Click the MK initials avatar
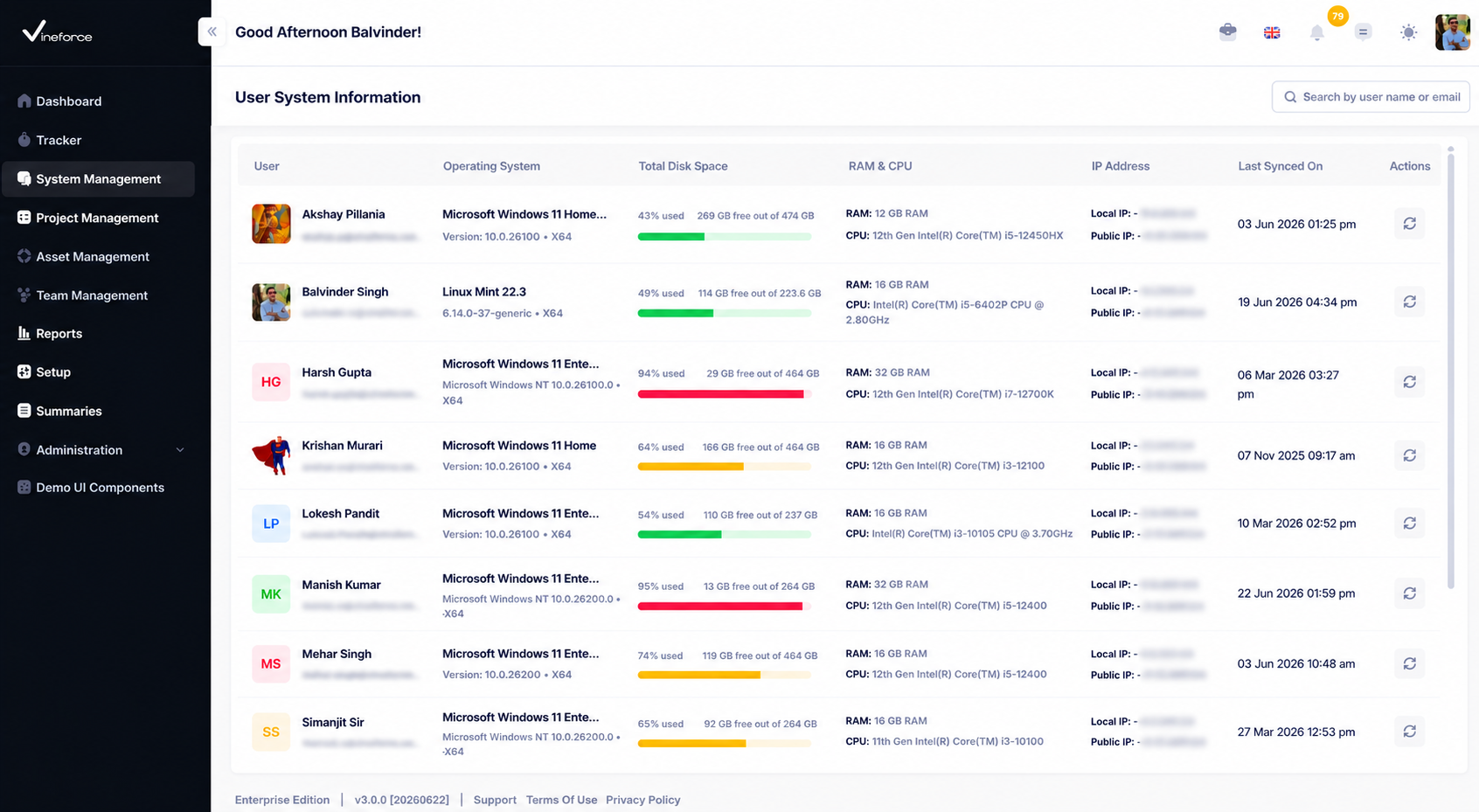The image size is (1479, 812). pyautogui.click(x=271, y=594)
